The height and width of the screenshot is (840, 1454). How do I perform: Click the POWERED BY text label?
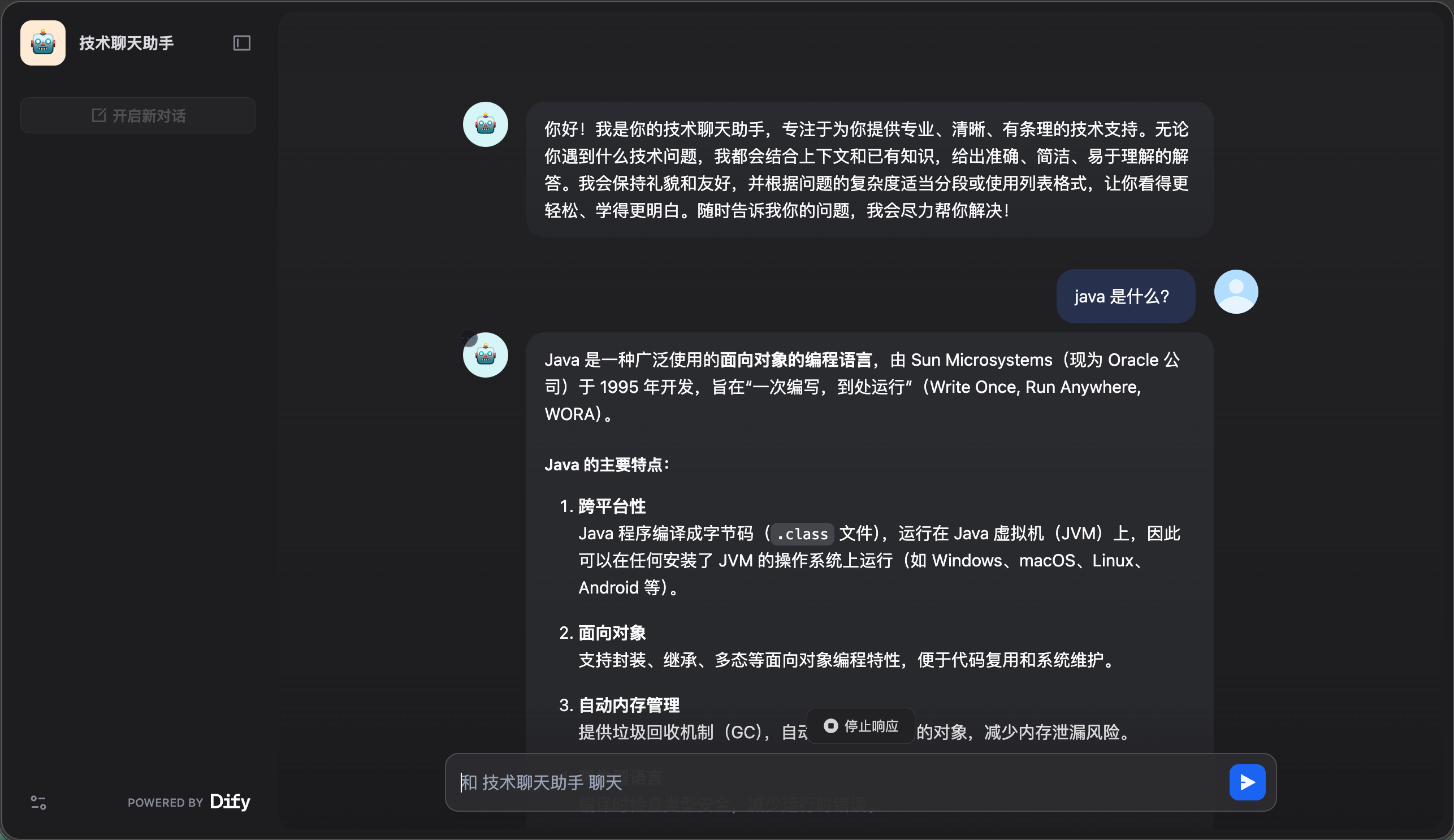165,803
